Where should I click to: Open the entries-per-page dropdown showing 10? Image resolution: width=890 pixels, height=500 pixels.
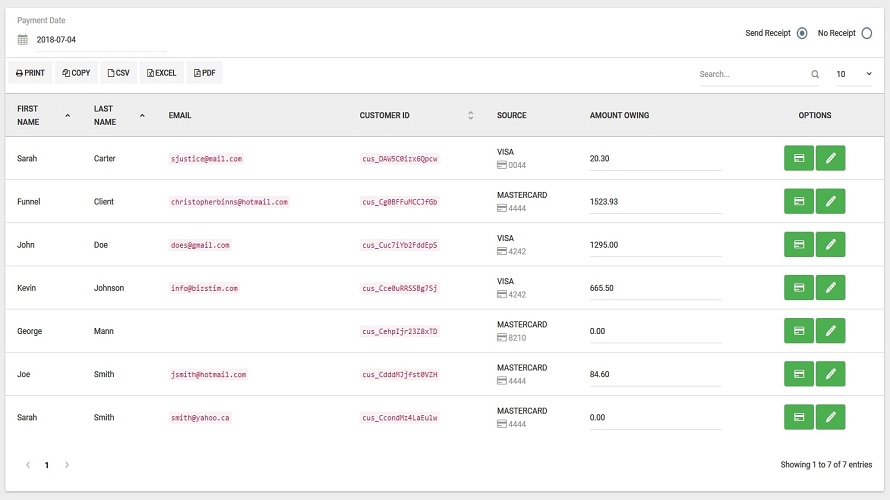point(853,74)
